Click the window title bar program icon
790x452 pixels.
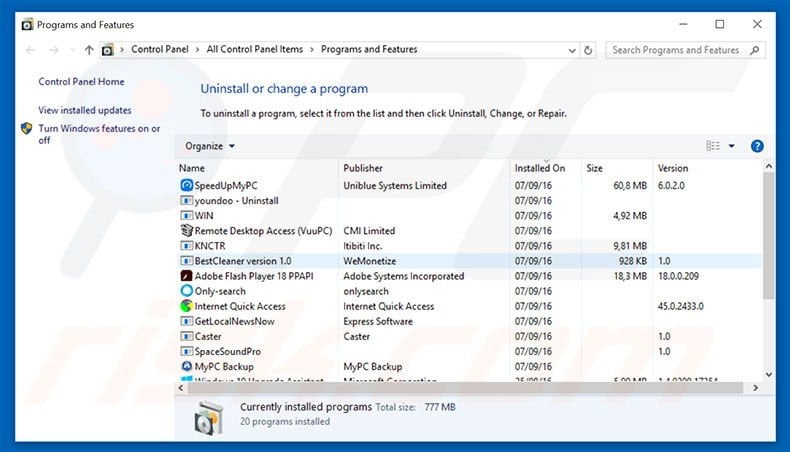(27, 25)
